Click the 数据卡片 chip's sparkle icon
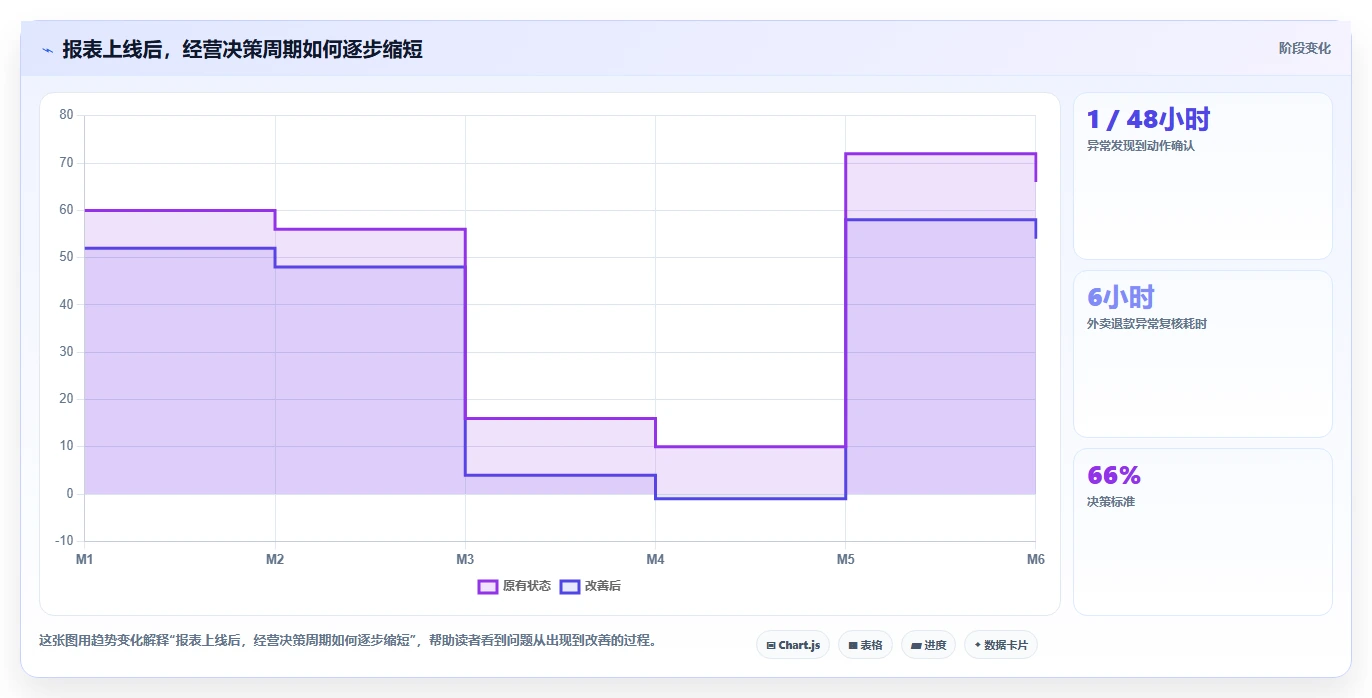 [977, 645]
